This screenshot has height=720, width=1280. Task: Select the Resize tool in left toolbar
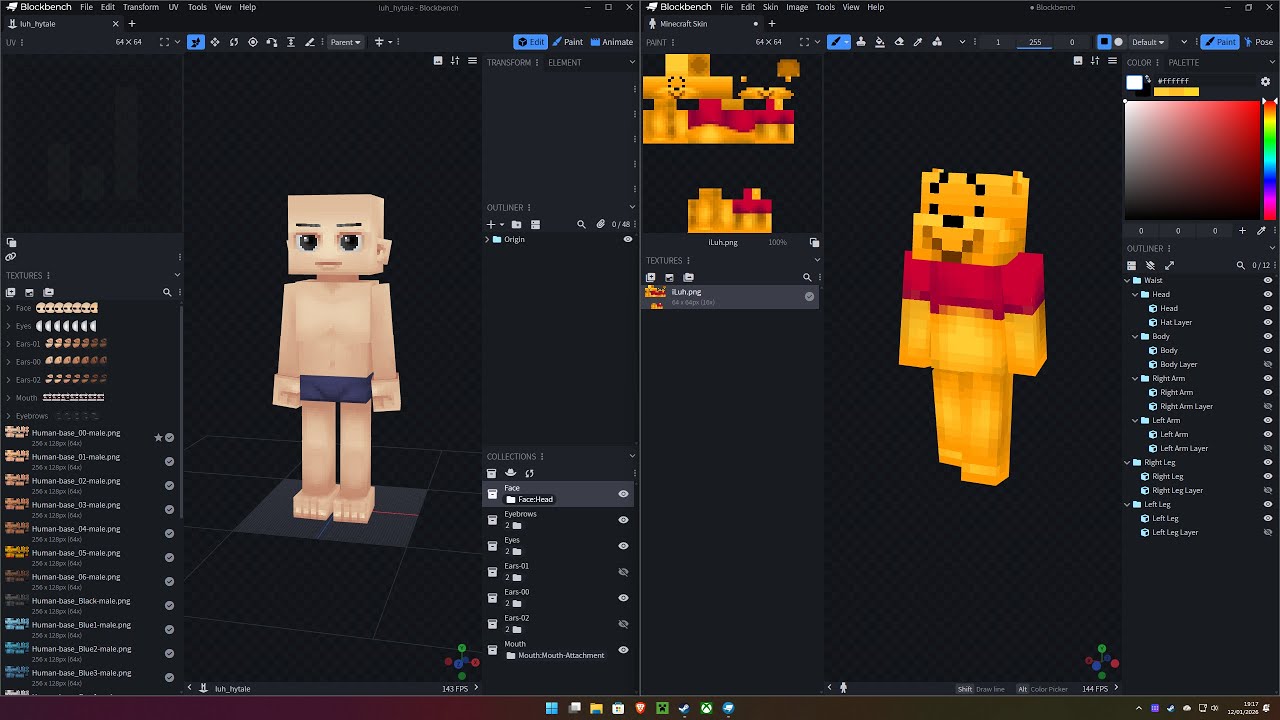(214, 42)
